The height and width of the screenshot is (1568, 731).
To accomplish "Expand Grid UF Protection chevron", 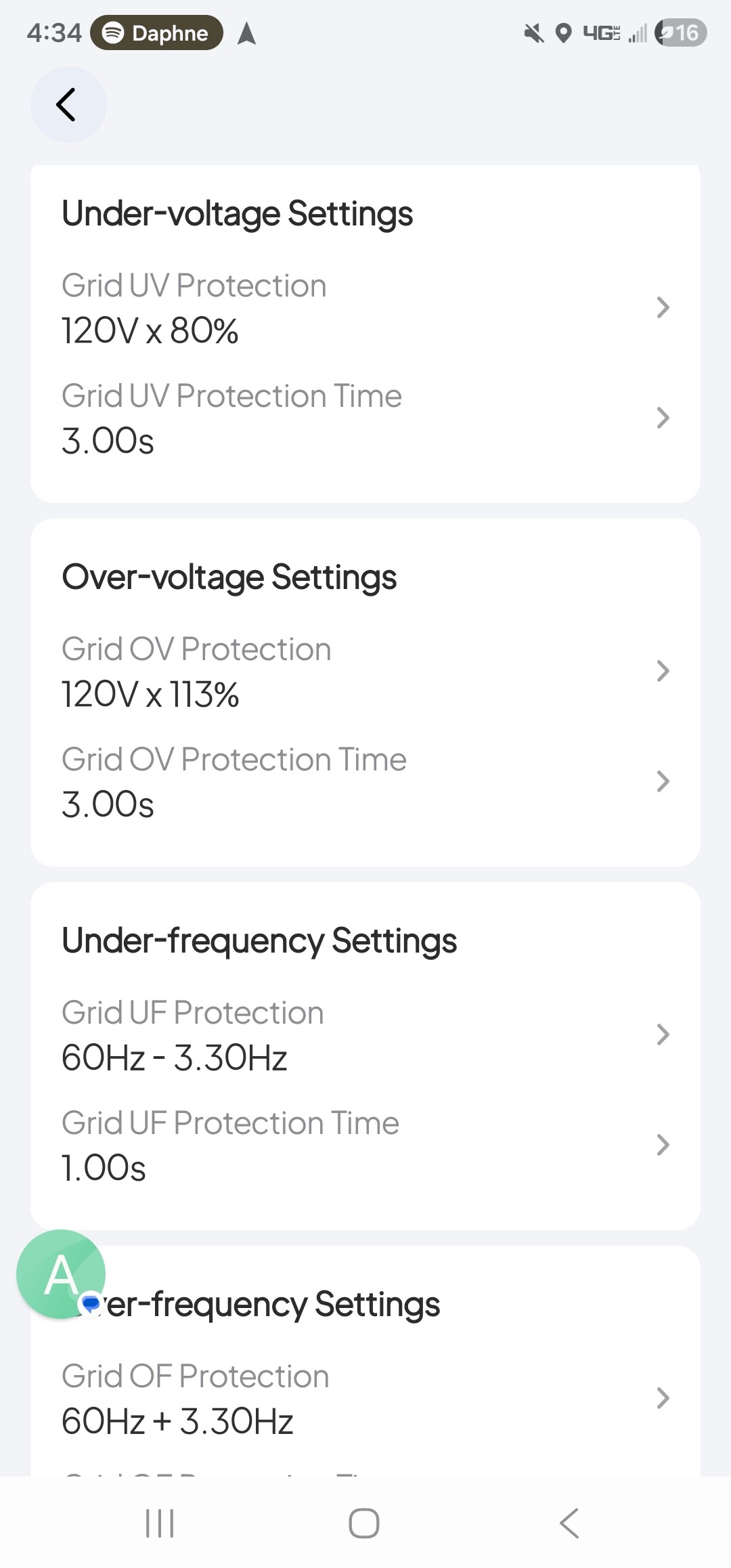I will tap(663, 1035).
